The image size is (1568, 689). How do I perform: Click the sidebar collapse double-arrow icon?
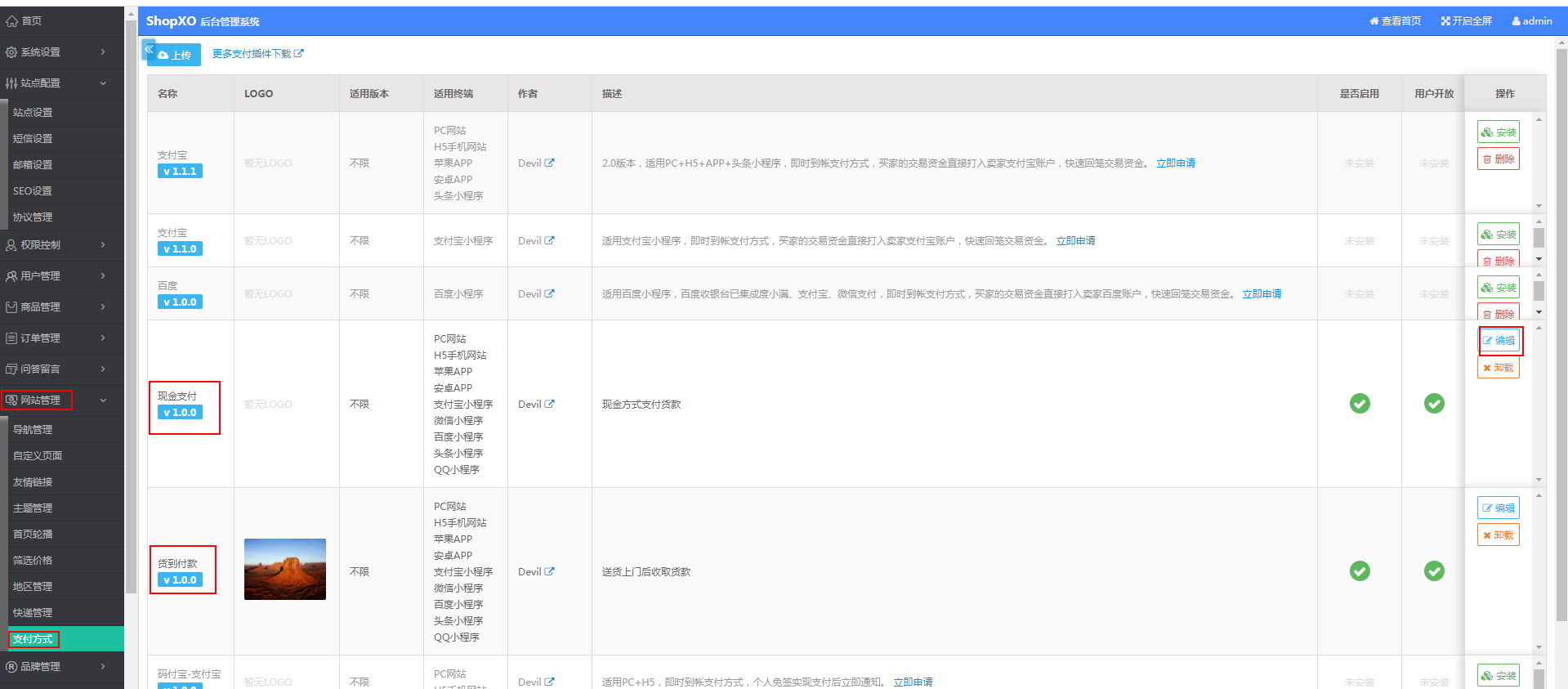point(149,50)
